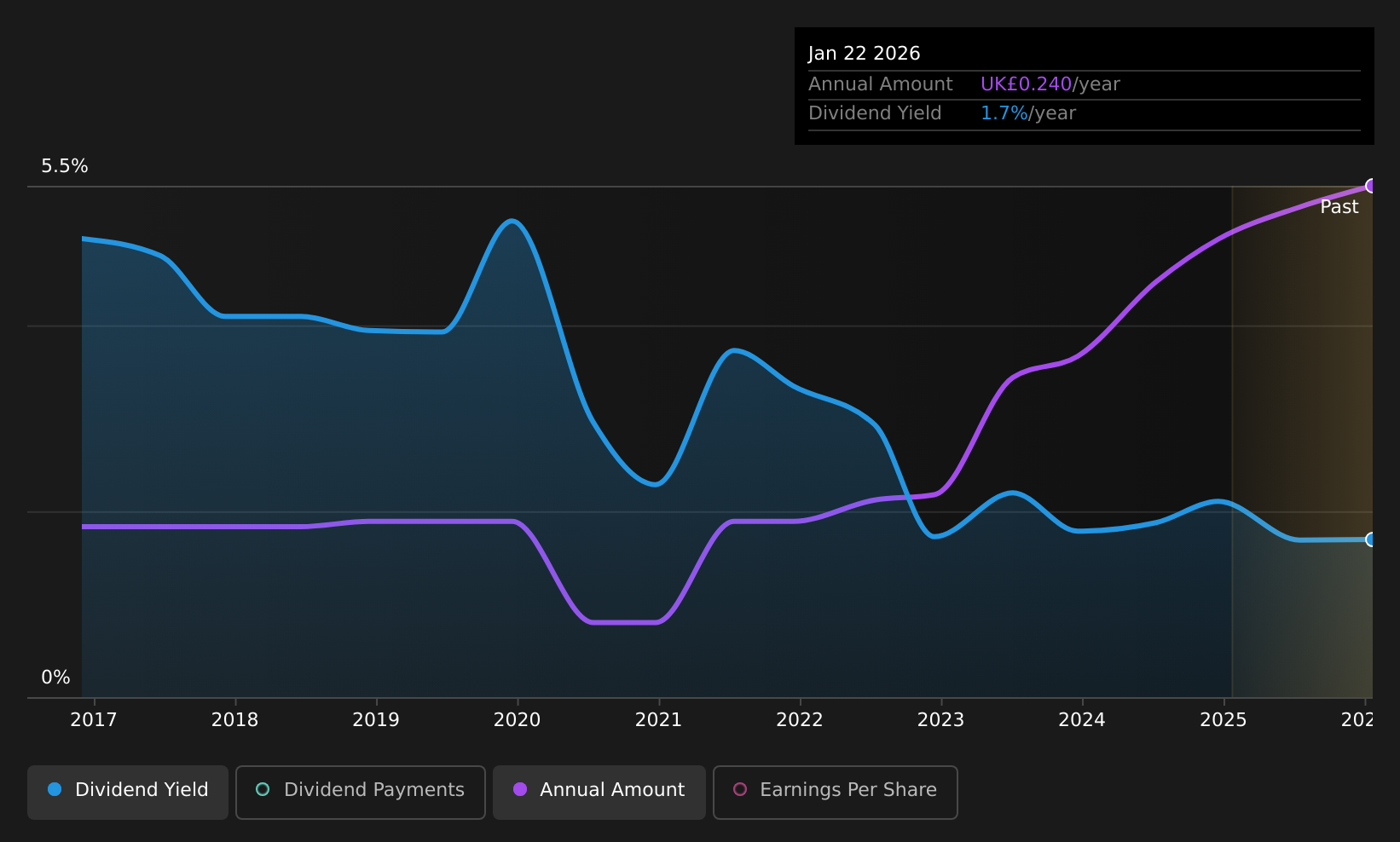Click the 2017 x-axis label
1400x842 pixels.
[94, 720]
